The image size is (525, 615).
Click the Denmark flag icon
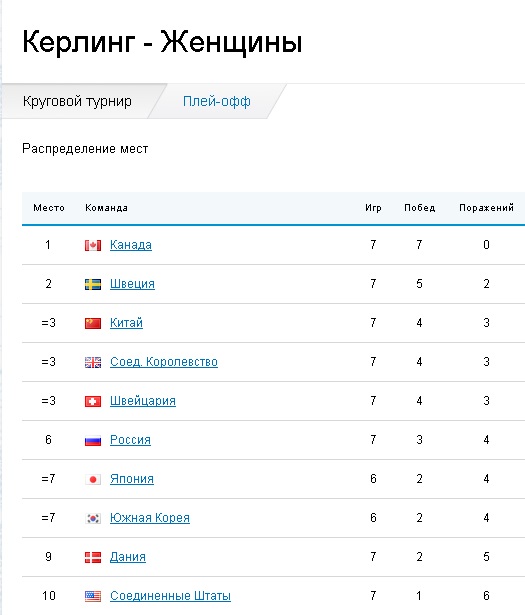tap(93, 557)
